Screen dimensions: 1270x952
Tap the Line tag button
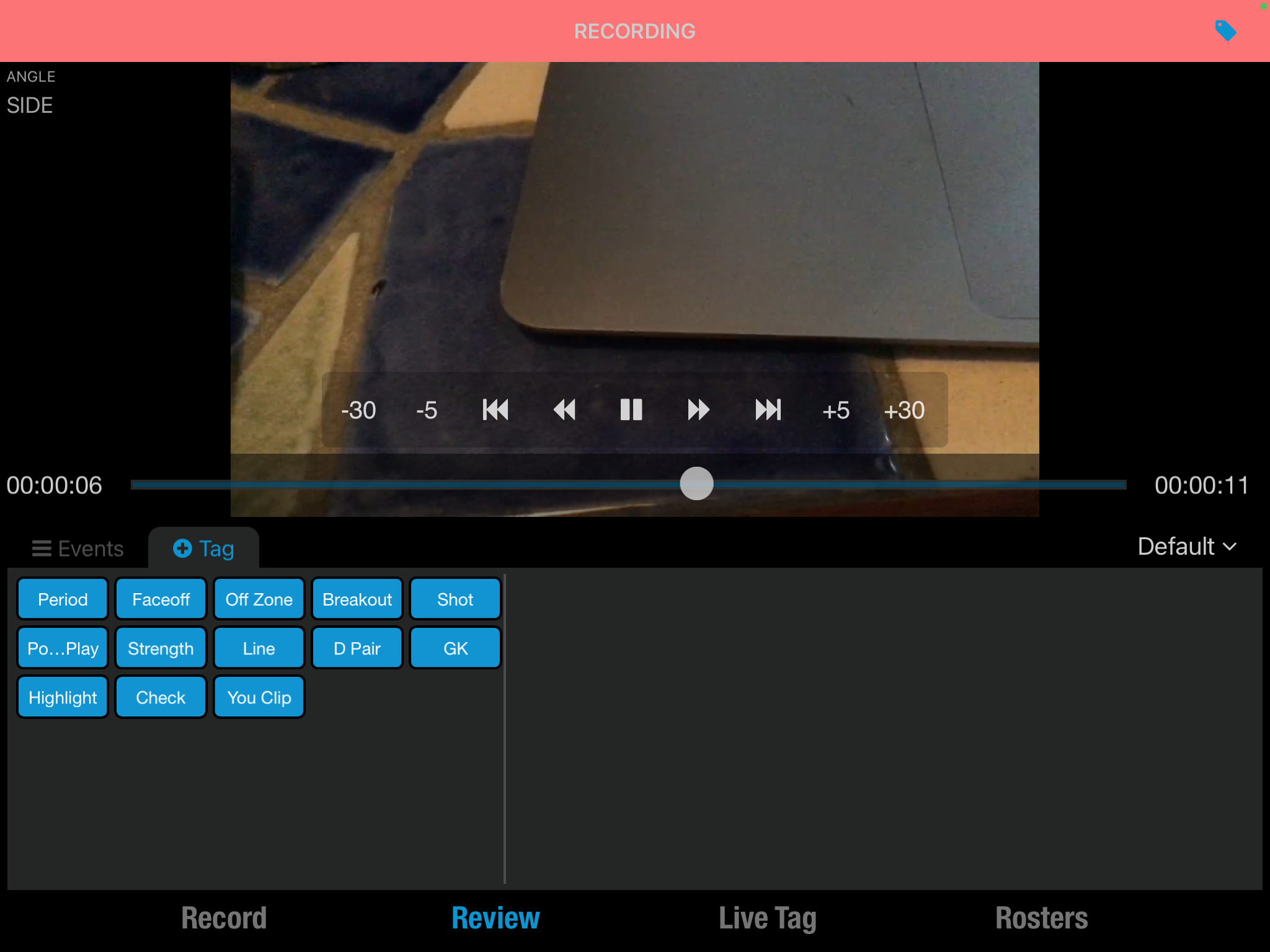click(x=259, y=648)
